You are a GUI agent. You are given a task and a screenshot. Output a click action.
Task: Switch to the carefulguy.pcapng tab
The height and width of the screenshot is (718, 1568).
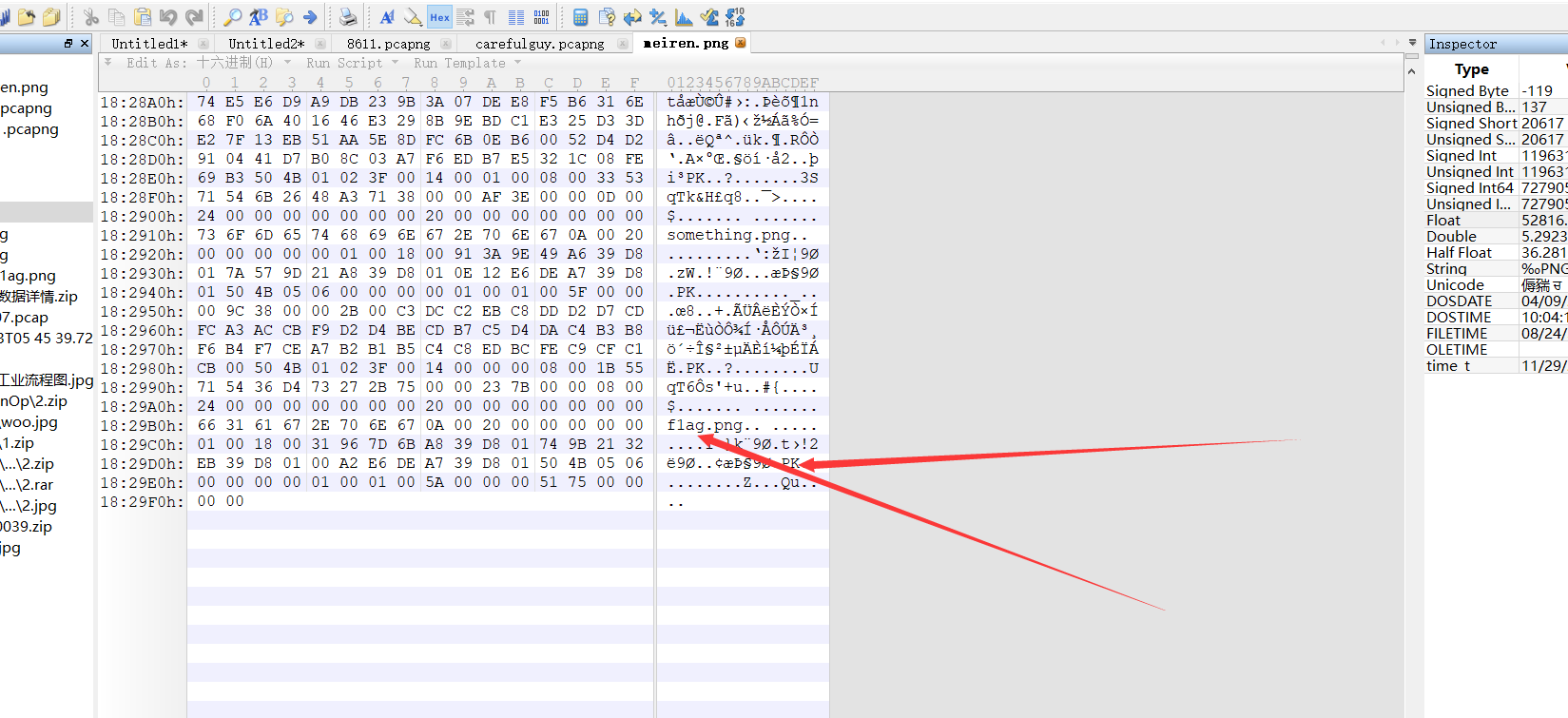pyautogui.click(x=539, y=44)
